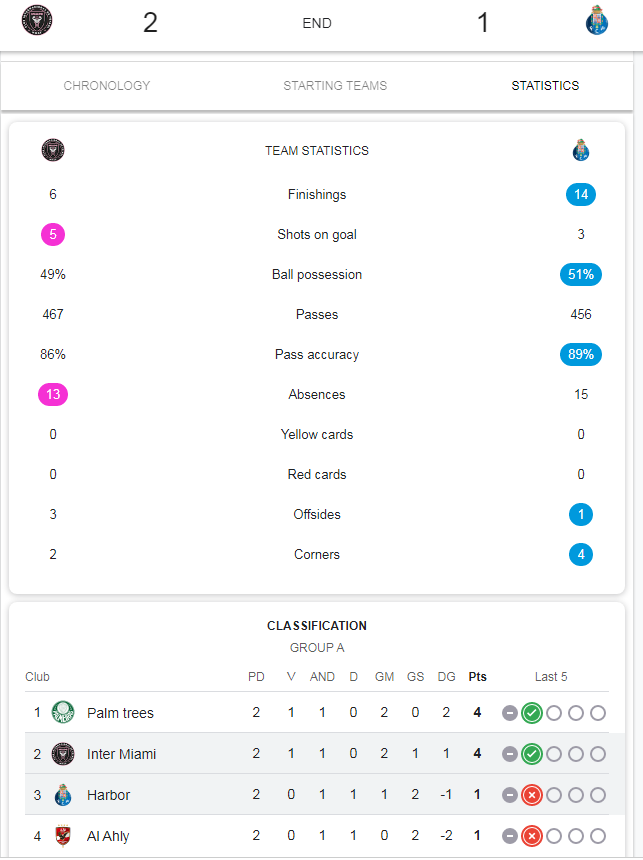Open Inter Miami team link
643x860 pixels.
coord(121,754)
